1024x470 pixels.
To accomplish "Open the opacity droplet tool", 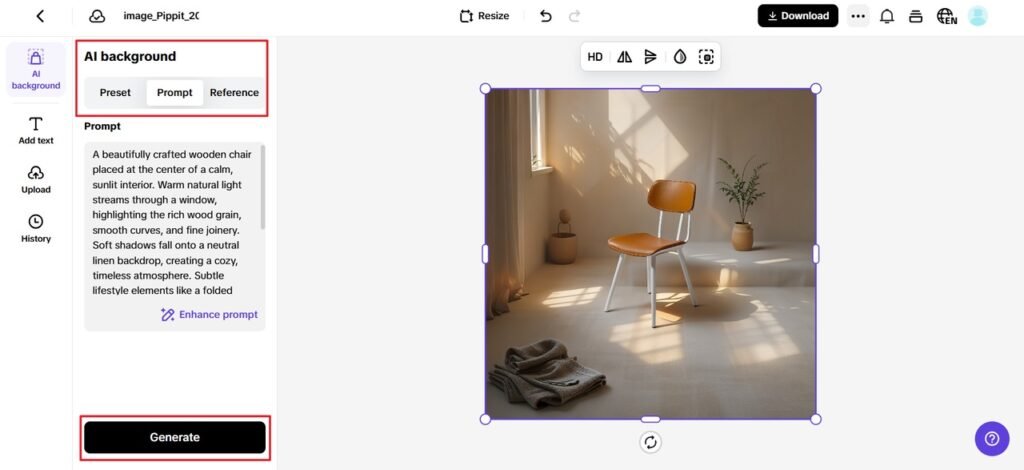I will point(680,57).
